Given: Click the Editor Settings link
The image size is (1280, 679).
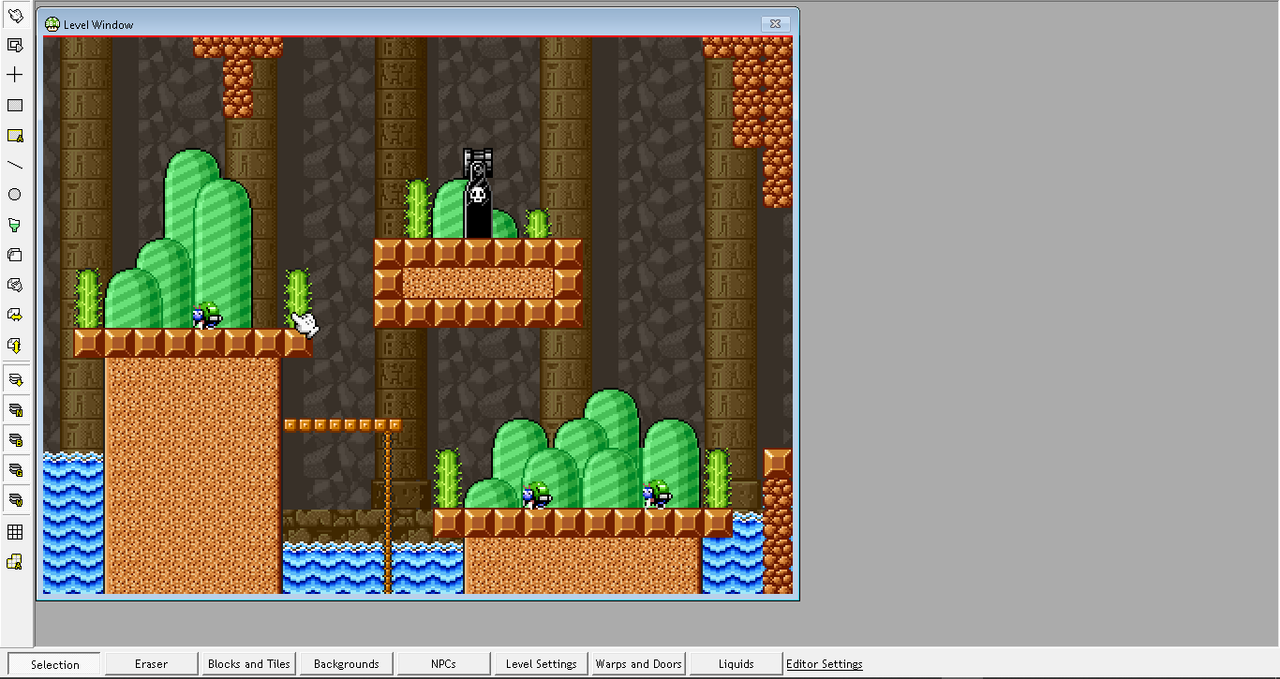Looking at the screenshot, I should (824, 664).
